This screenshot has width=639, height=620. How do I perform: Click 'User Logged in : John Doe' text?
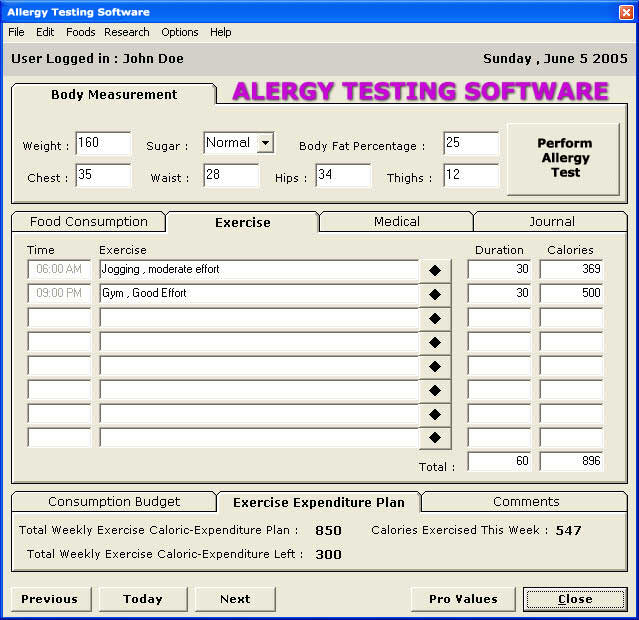tap(97, 59)
